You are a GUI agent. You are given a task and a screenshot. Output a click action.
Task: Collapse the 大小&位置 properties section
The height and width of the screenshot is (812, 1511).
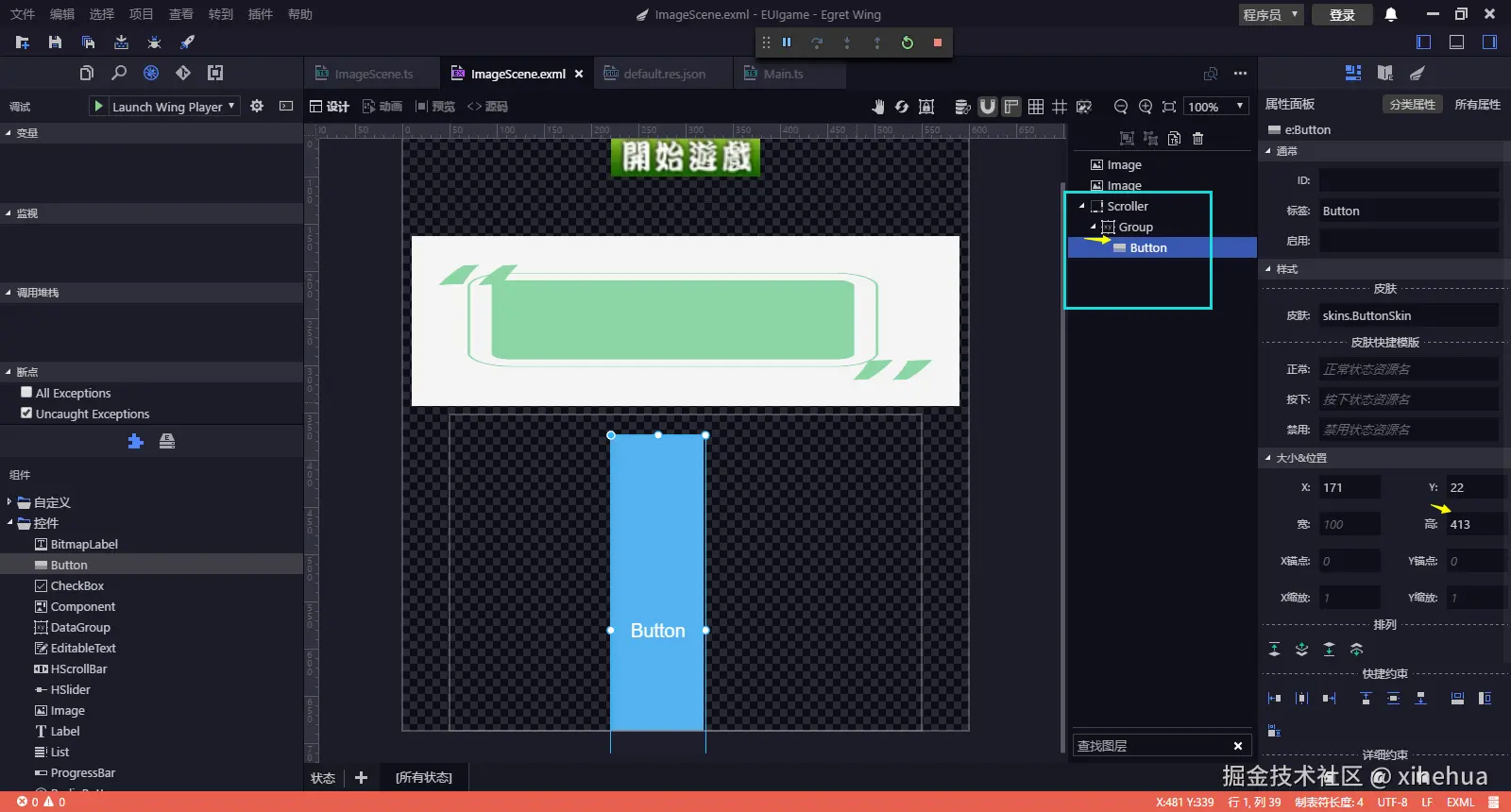(1268, 458)
